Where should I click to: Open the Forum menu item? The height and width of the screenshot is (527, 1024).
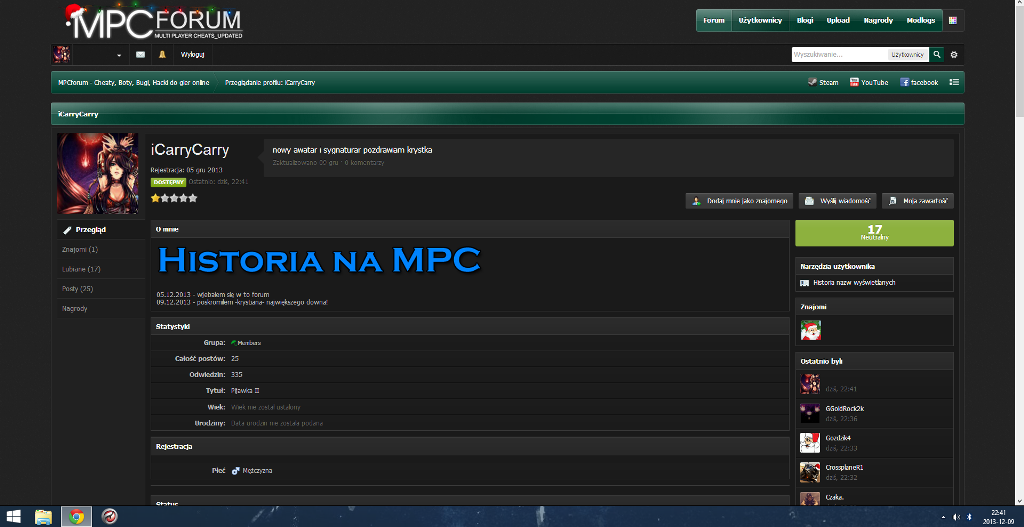coord(714,20)
